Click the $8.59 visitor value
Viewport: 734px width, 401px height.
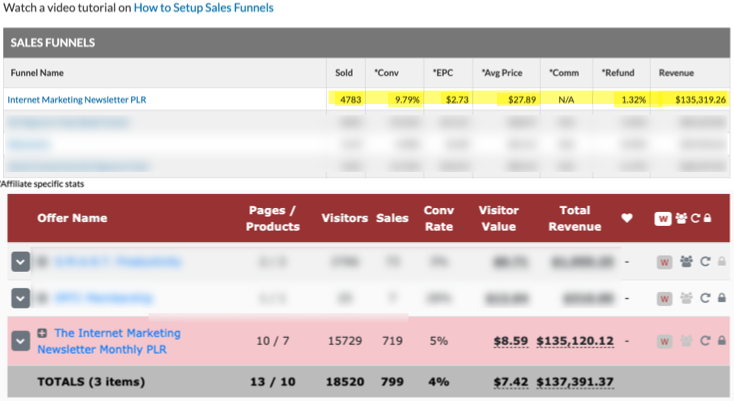click(x=511, y=341)
